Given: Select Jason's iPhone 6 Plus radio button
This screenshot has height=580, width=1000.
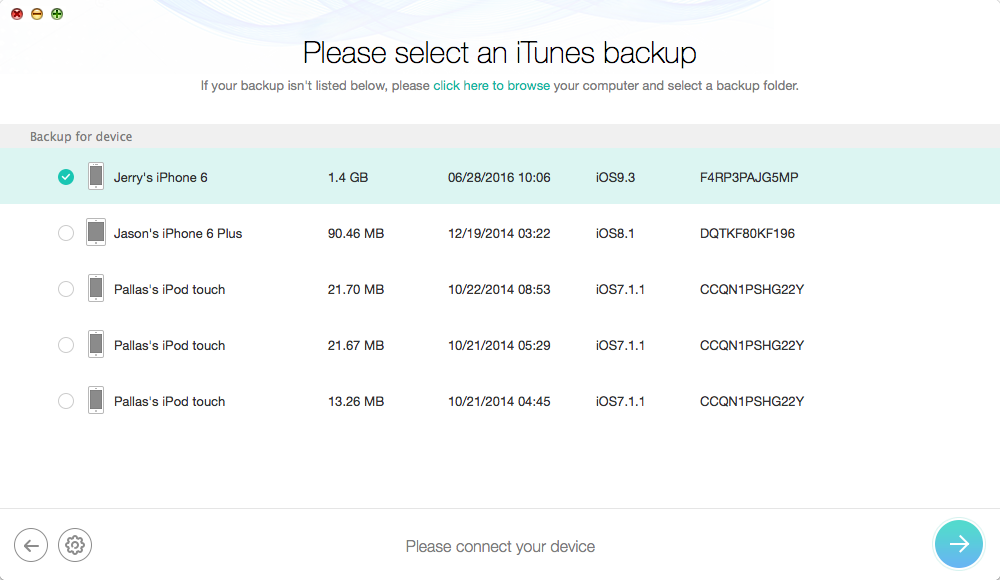Looking at the screenshot, I should (66, 233).
